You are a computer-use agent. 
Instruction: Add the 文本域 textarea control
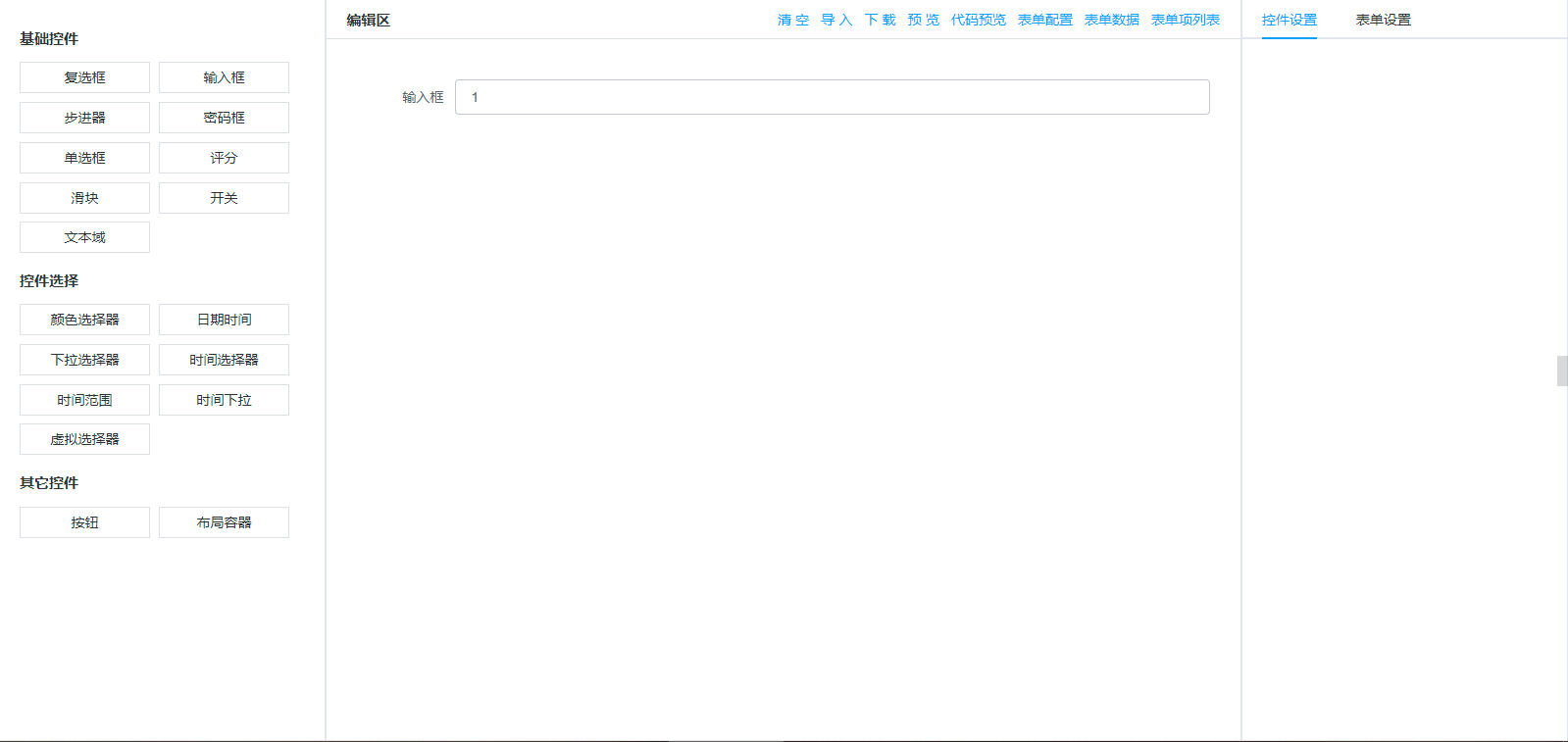(84, 237)
